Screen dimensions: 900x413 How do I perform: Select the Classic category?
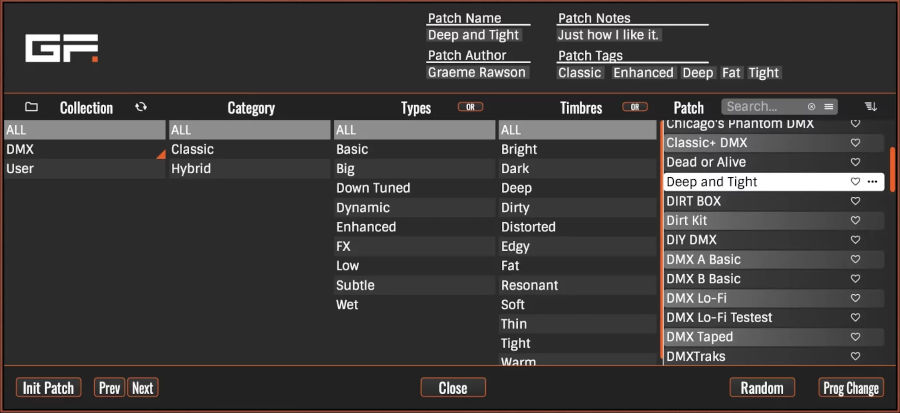tap(249, 150)
